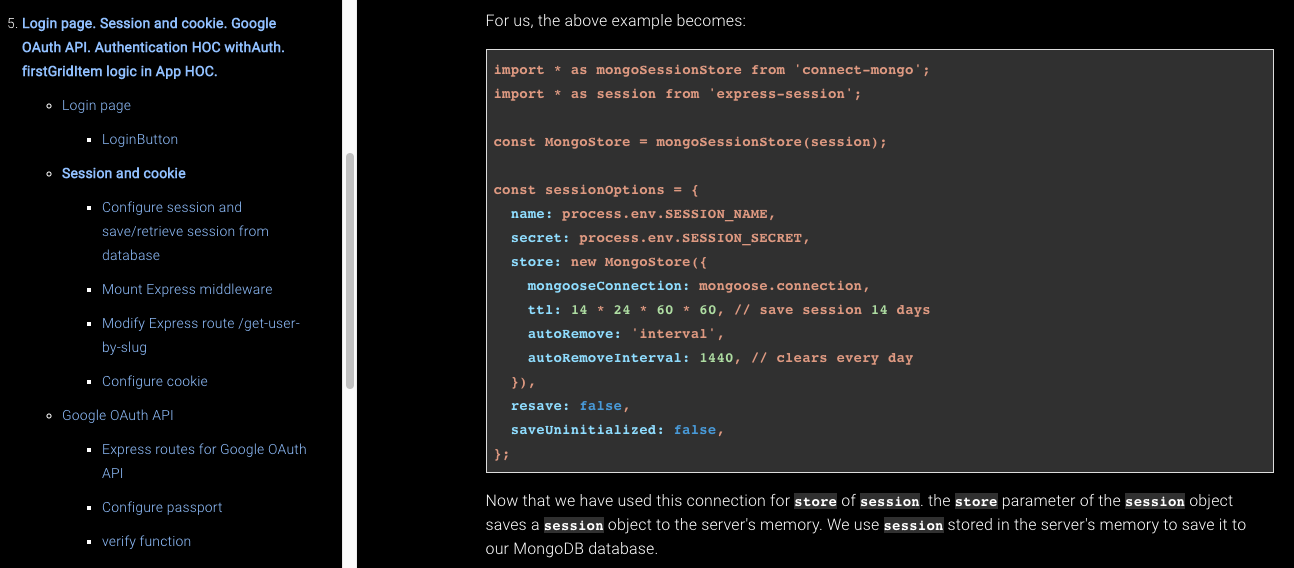This screenshot has width=1294, height=568.
Task: Open Configure session and save/retrieve session link
Action: coord(185,231)
